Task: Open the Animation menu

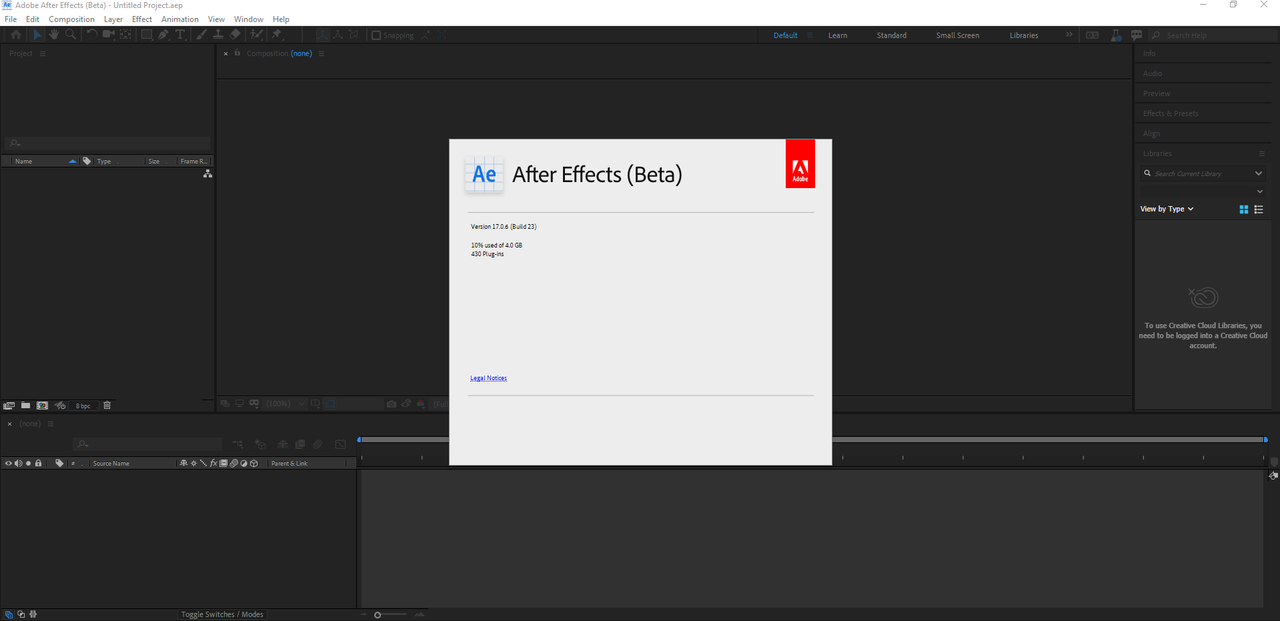Action: (180, 19)
